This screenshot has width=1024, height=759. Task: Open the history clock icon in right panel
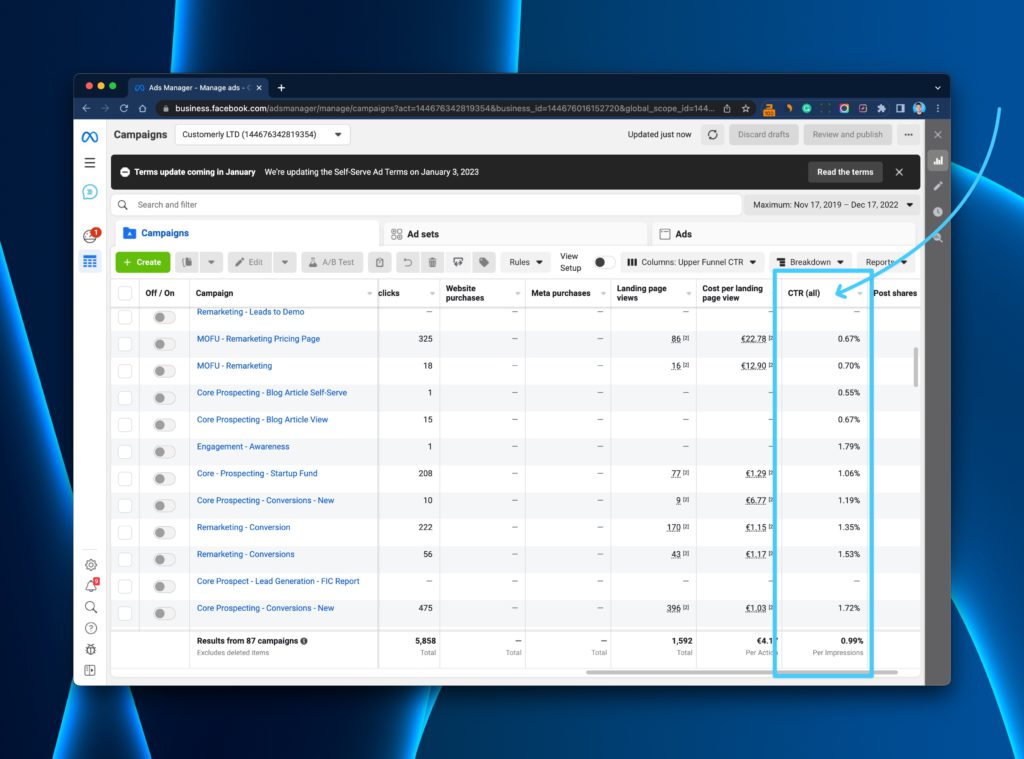938,212
